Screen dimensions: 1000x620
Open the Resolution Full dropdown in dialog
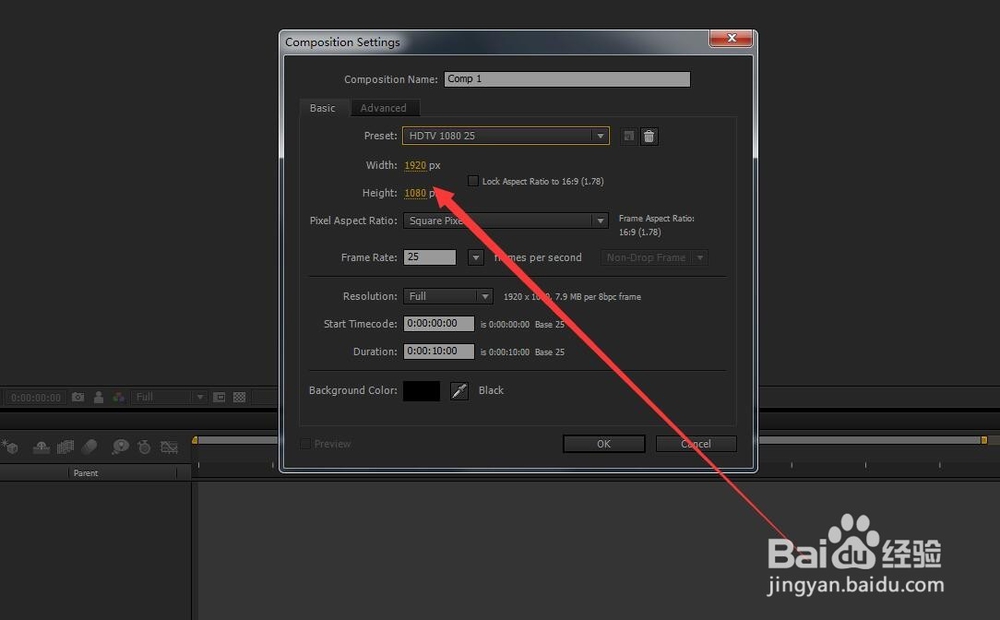click(x=448, y=297)
